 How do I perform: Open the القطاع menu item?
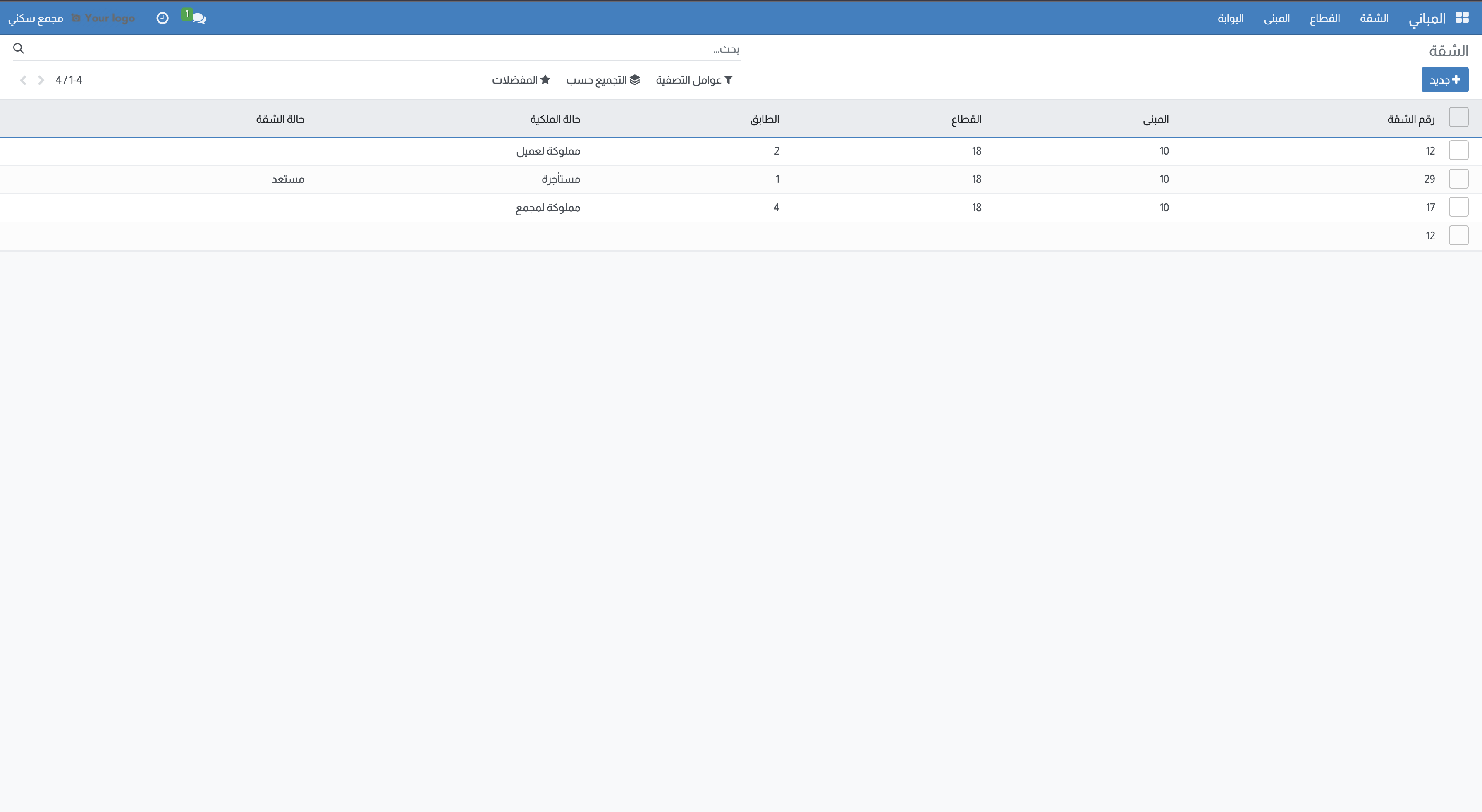[x=1325, y=19]
